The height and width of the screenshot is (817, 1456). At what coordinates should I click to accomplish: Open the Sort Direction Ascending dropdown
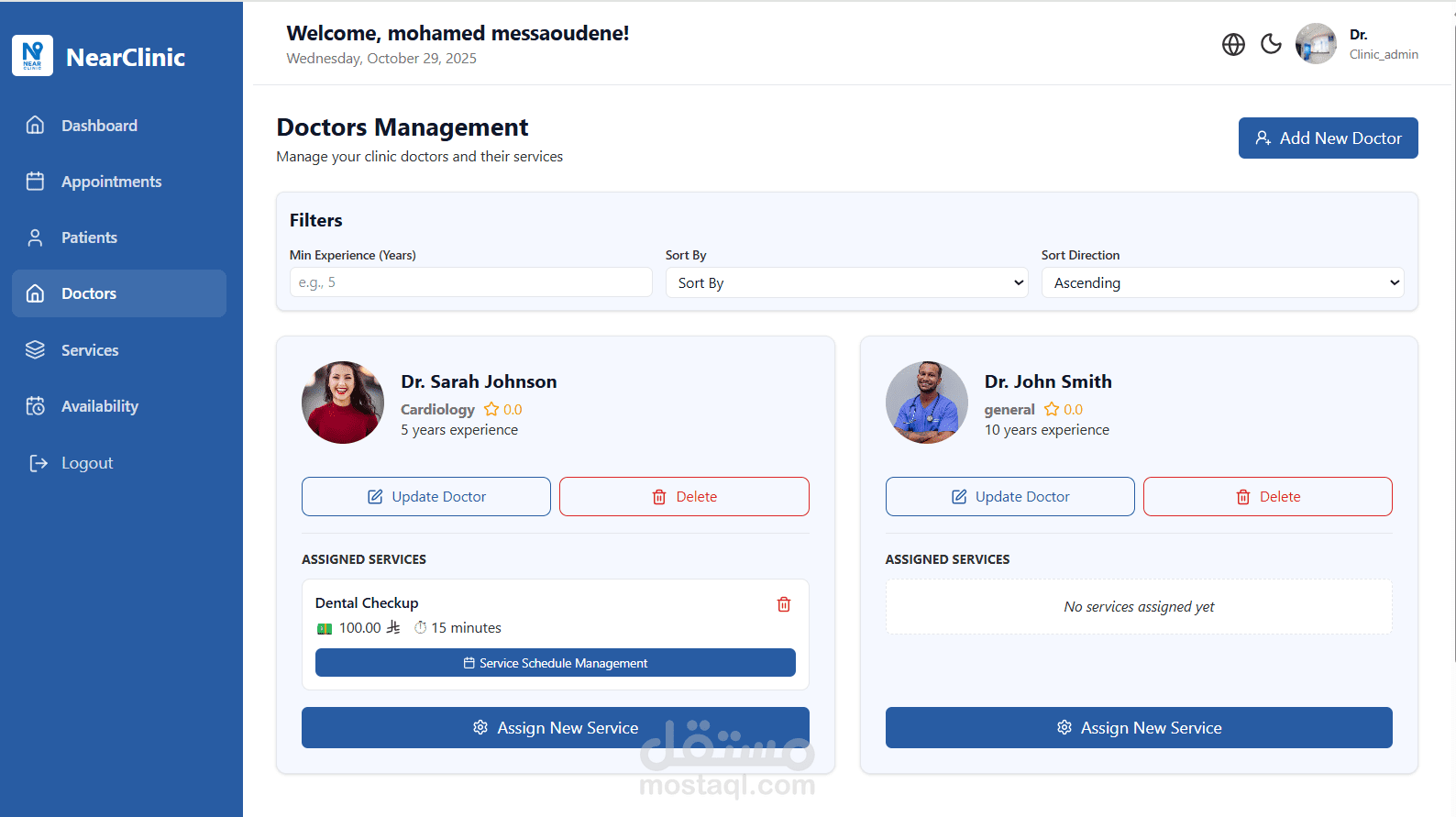(x=1222, y=282)
